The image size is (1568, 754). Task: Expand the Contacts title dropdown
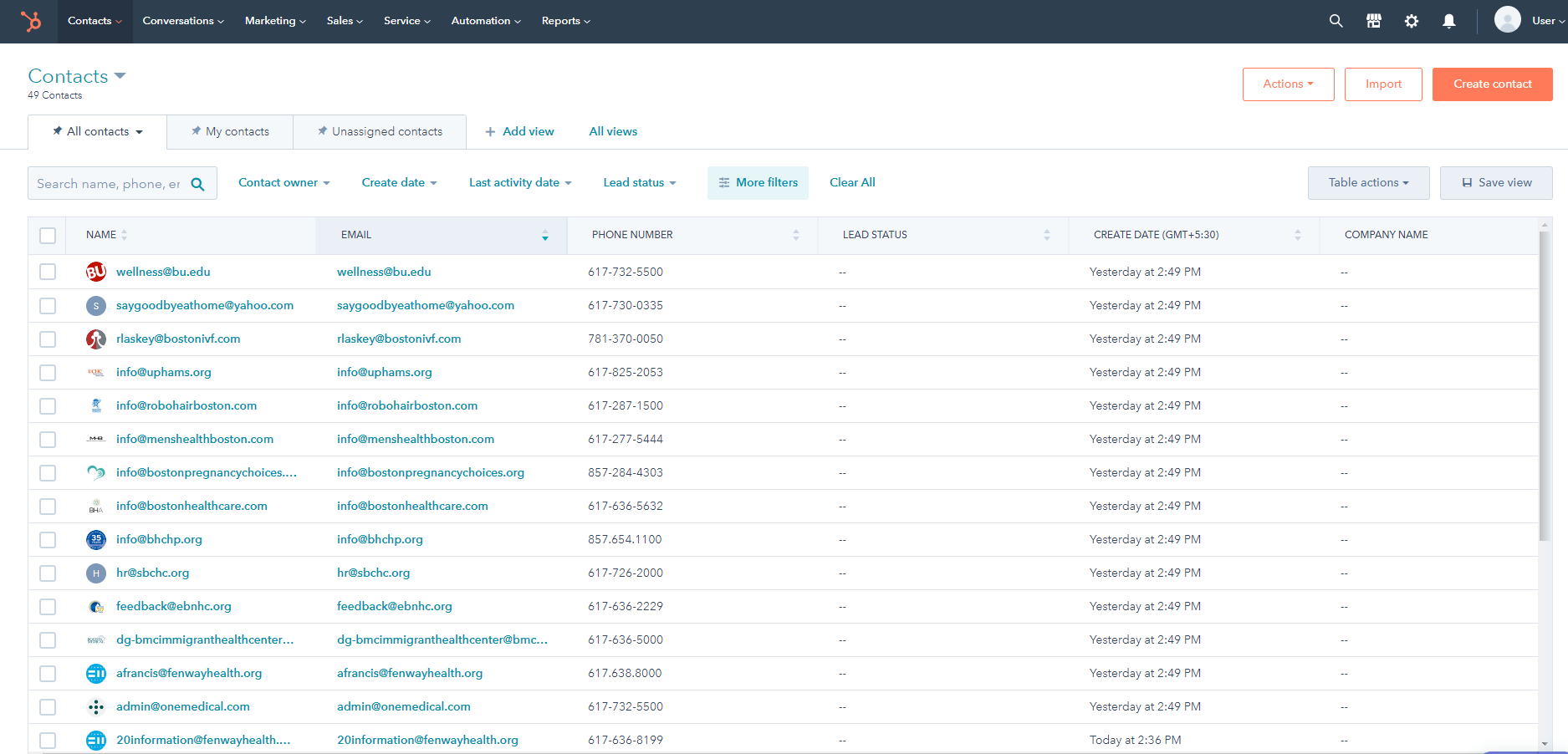point(120,76)
